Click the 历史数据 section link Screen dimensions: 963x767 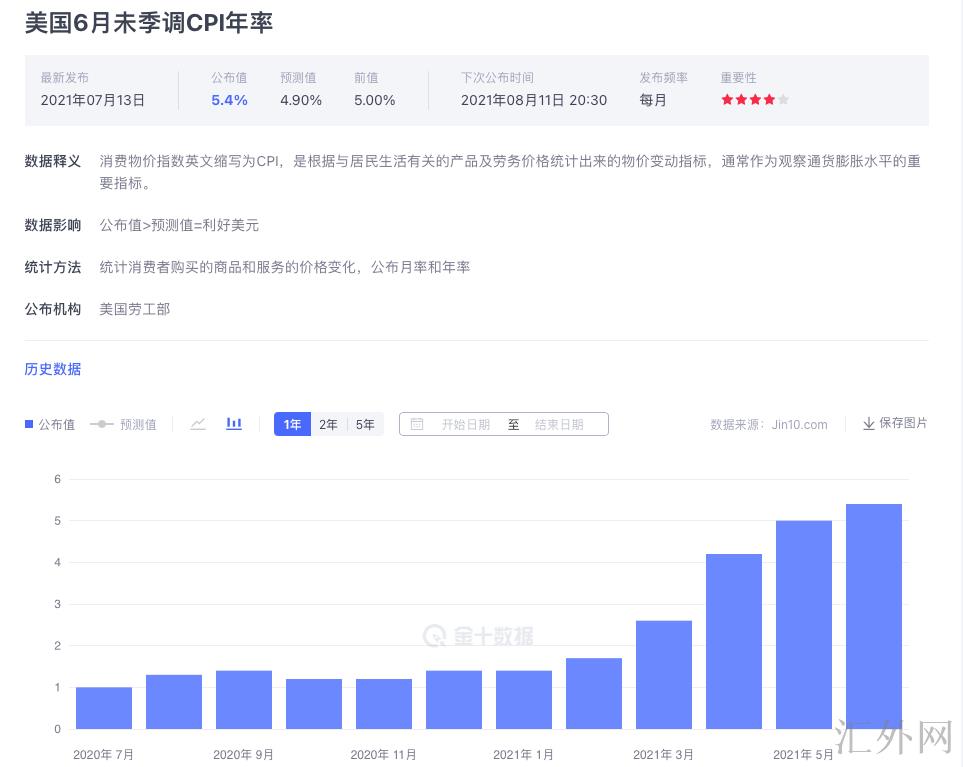click(53, 369)
